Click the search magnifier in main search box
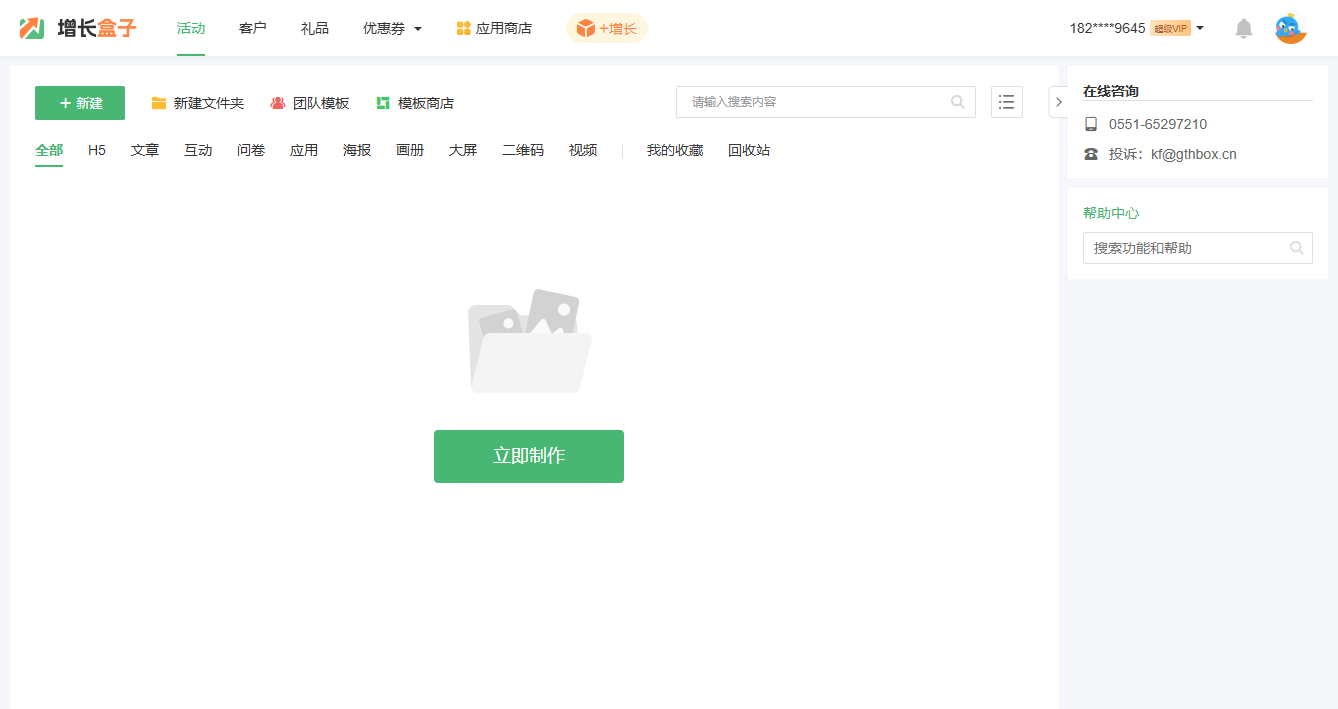Image resolution: width=1338 pixels, height=709 pixels. (x=957, y=102)
